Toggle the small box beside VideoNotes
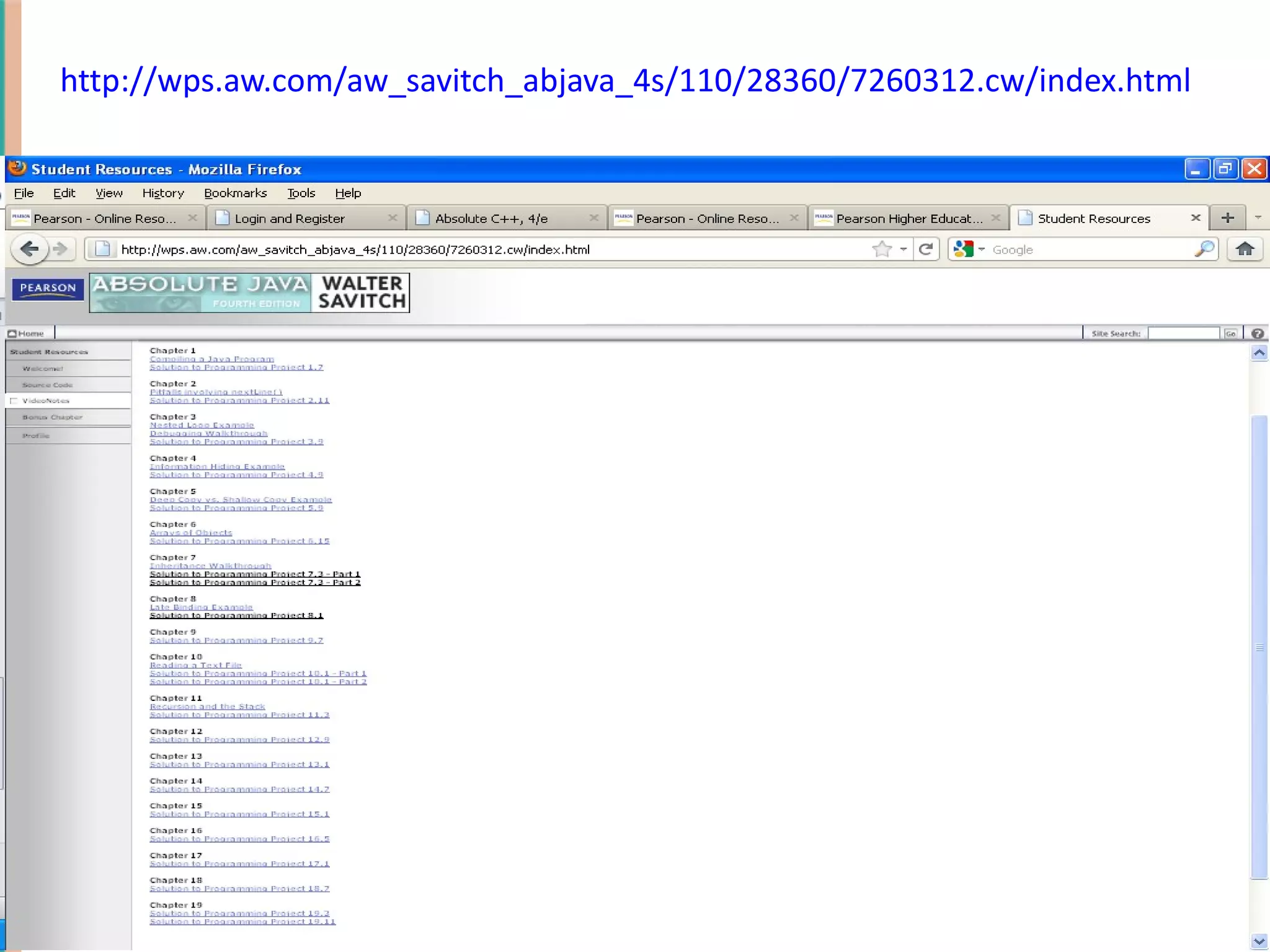The width and height of the screenshot is (1270, 952). pos(14,401)
